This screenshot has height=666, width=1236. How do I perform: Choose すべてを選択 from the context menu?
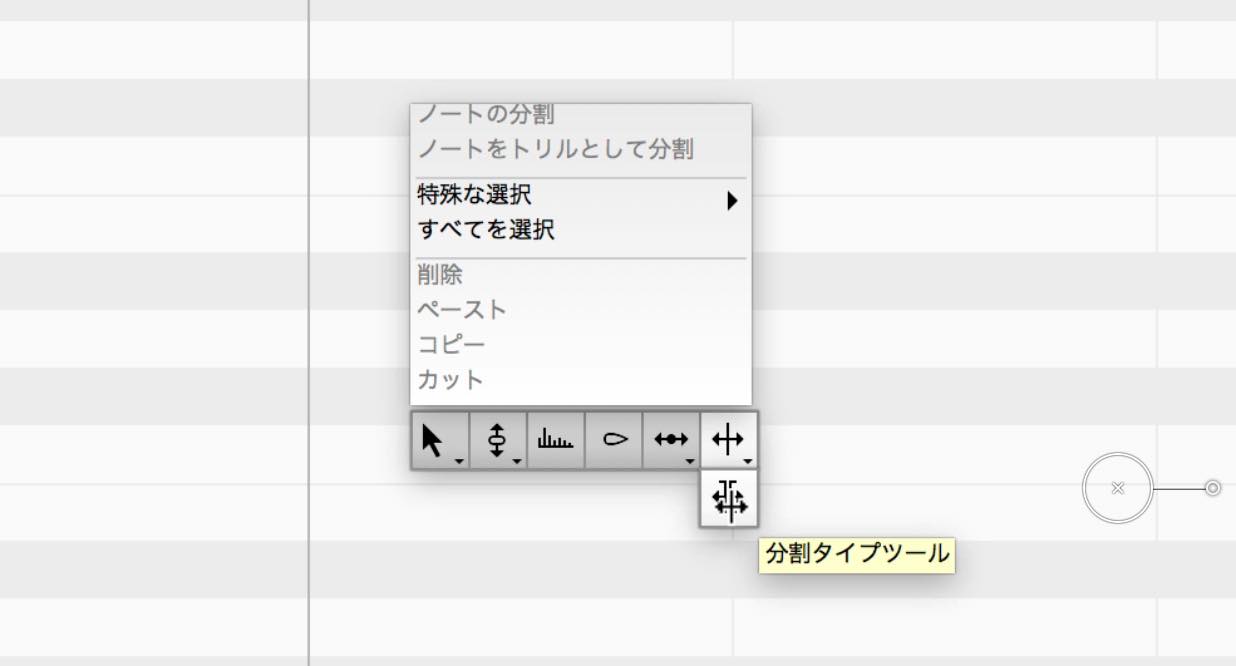(581, 231)
